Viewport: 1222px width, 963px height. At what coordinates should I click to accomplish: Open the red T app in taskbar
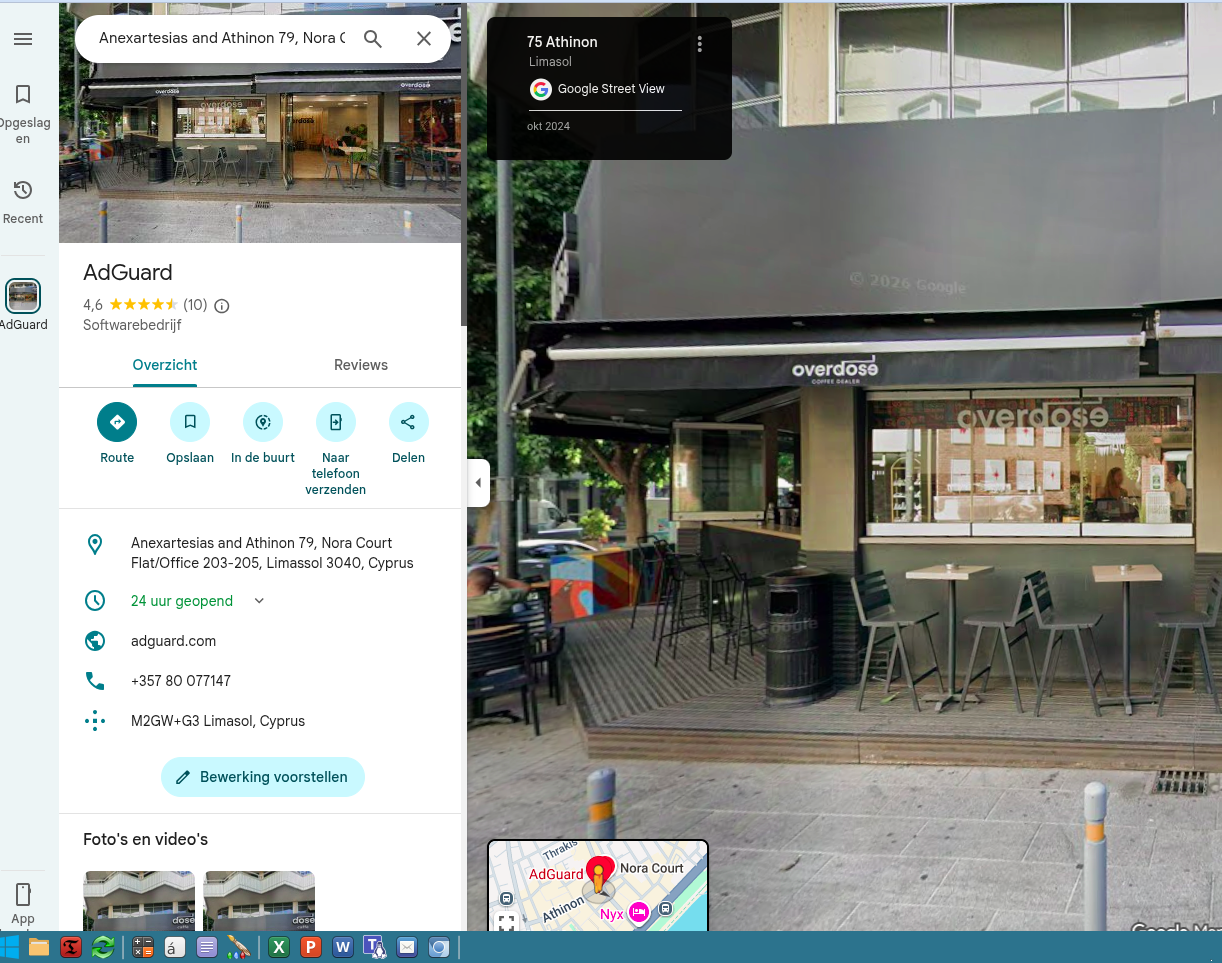pyautogui.click(x=71, y=947)
